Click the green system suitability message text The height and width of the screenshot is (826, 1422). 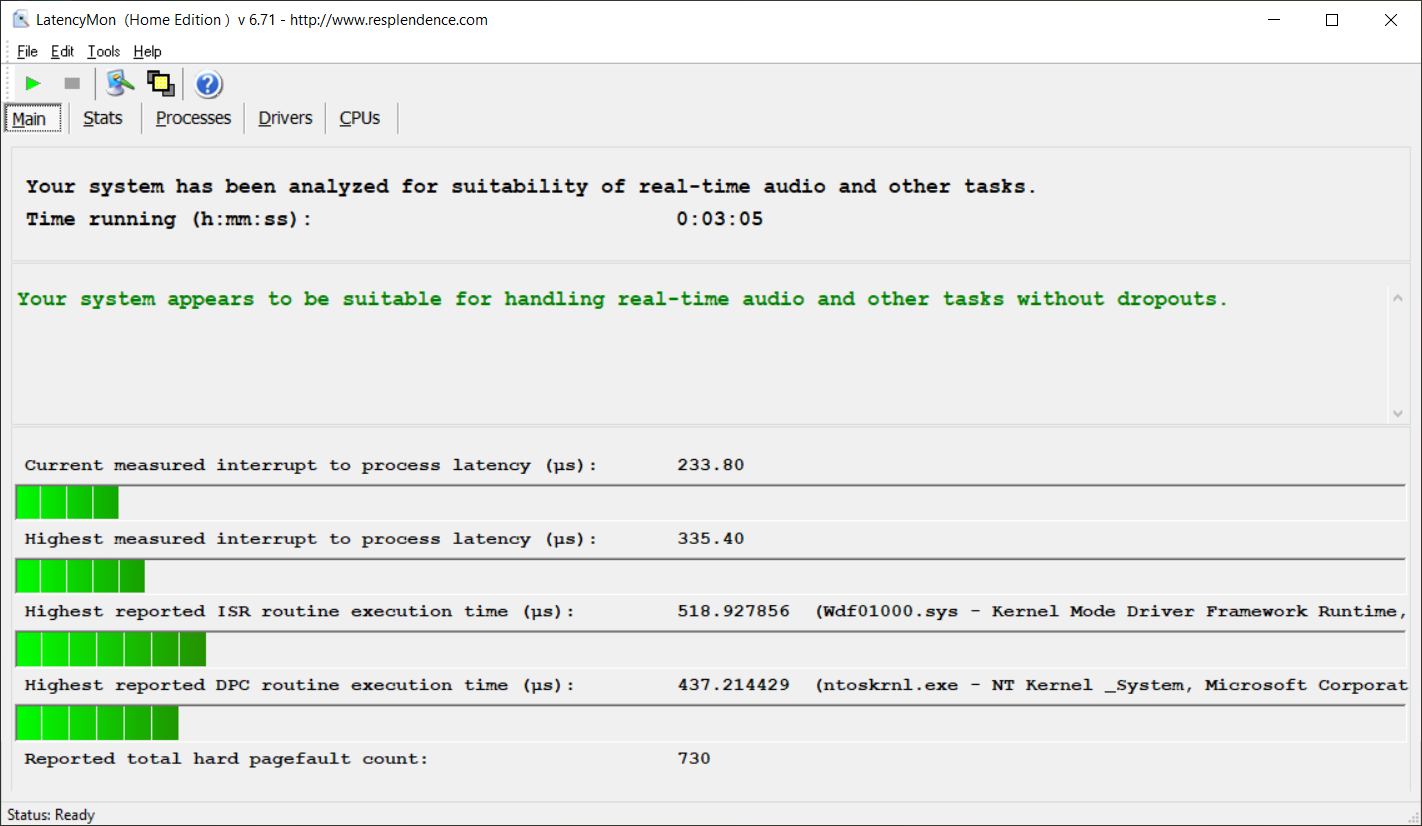coord(622,299)
